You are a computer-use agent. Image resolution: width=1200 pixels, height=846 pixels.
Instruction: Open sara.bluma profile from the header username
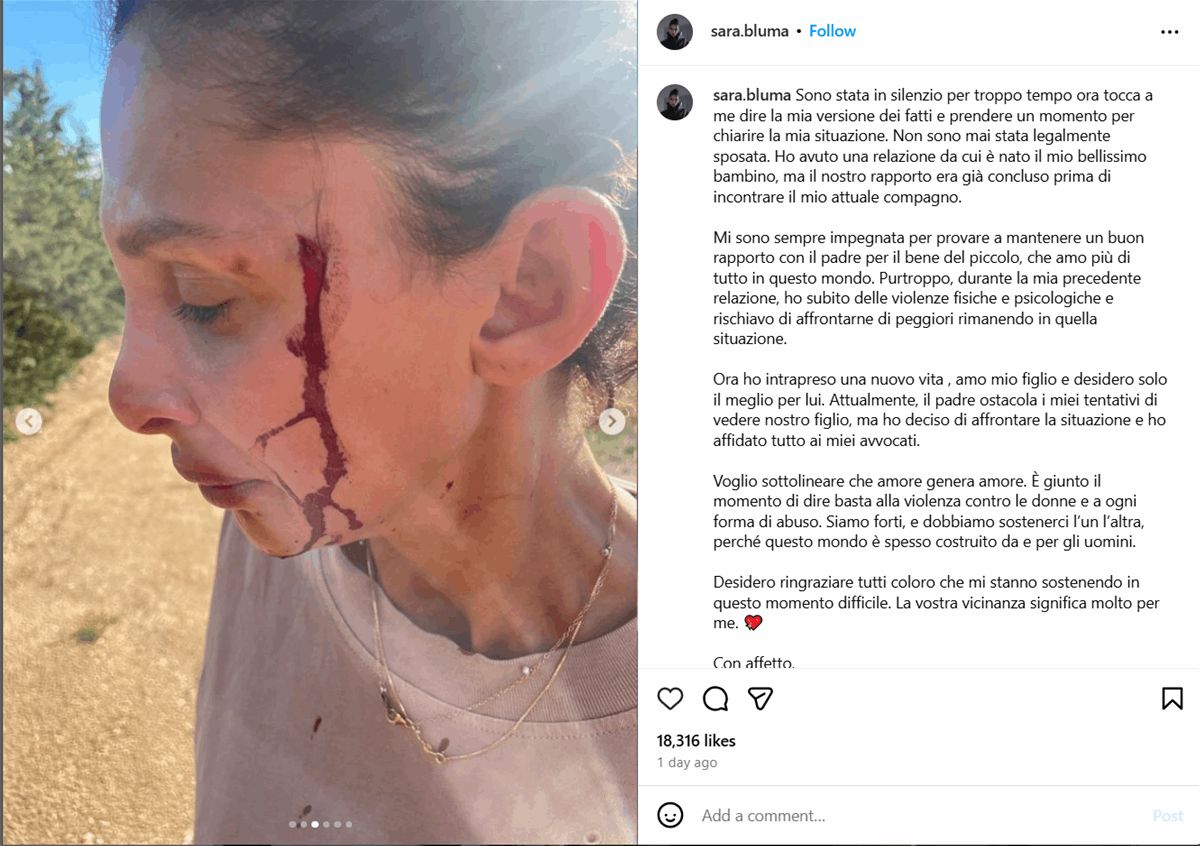point(749,31)
